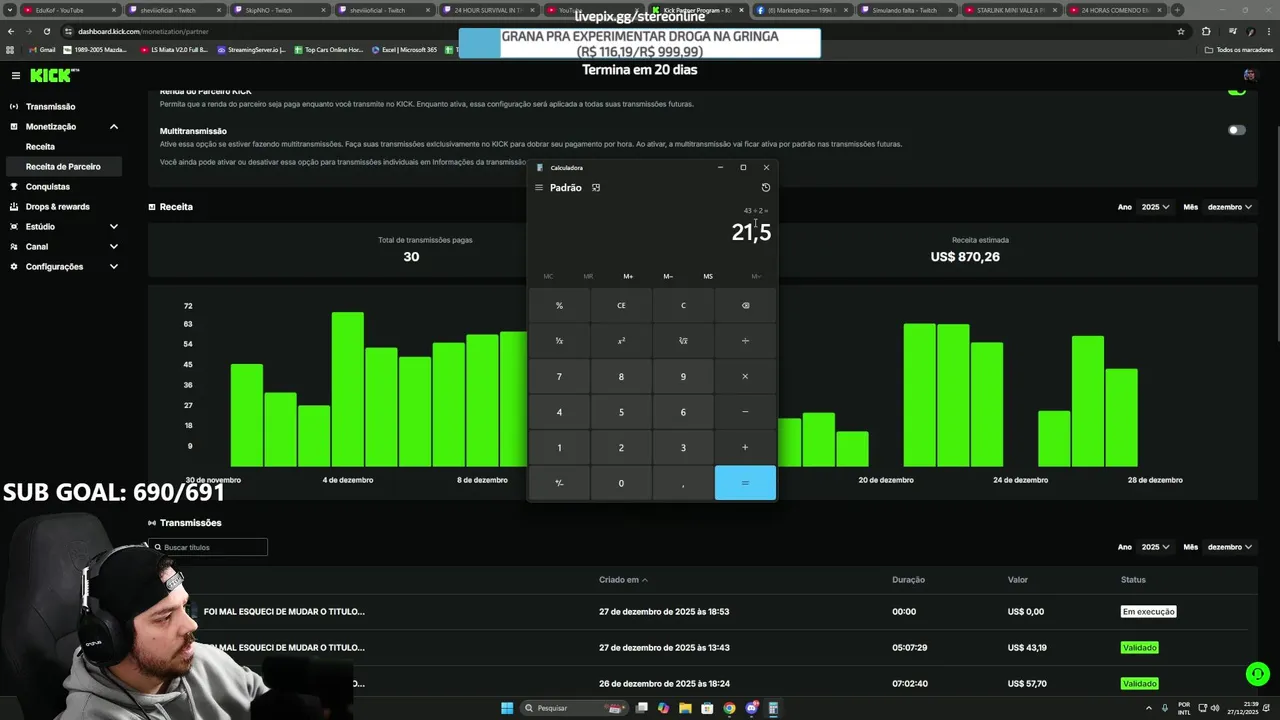Click the blue equals key in Calculator
Viewport: 1280px width, 720px height.
(745, 483)
